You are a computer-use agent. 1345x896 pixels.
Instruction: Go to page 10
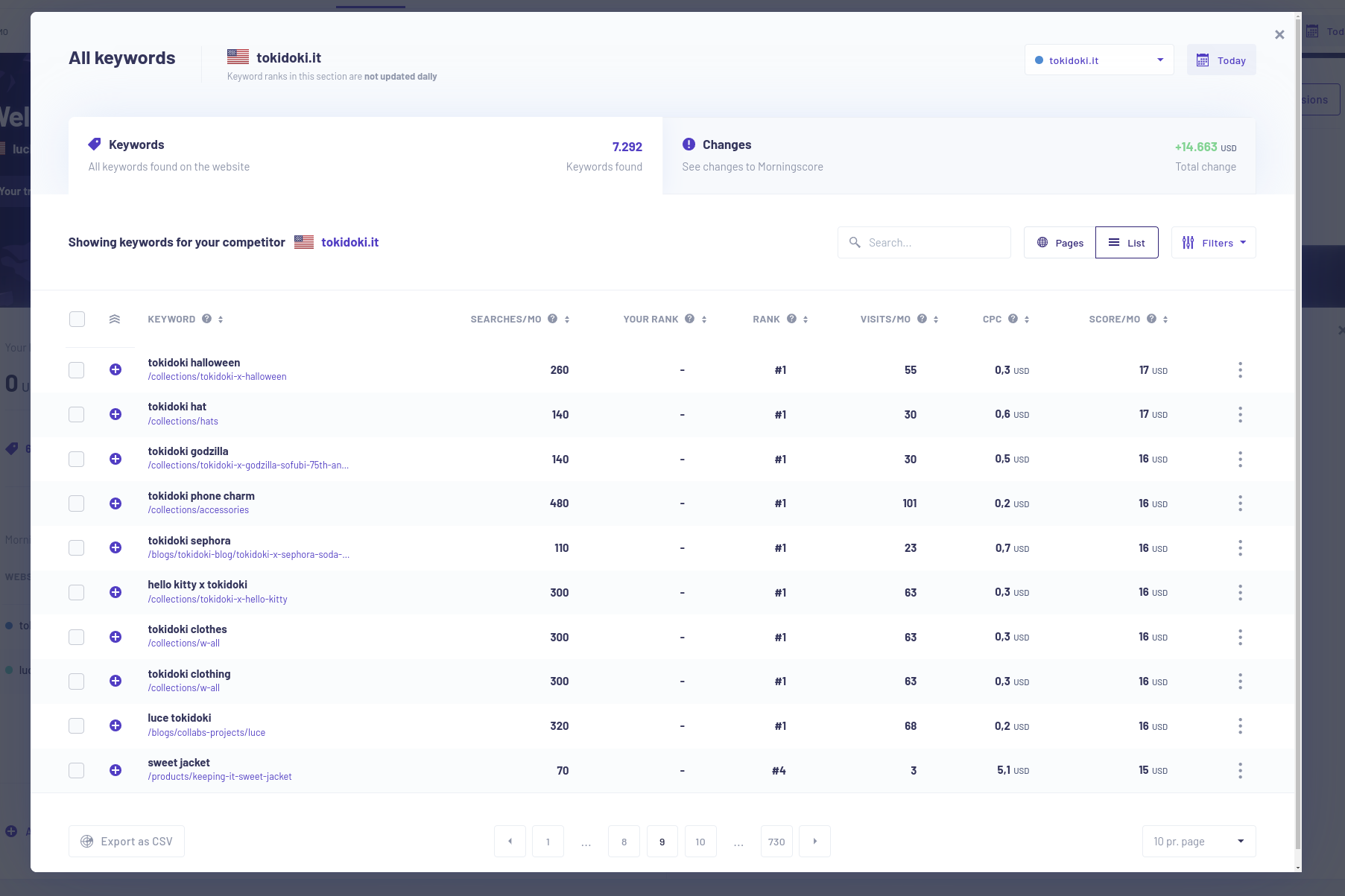coord(700,842)
